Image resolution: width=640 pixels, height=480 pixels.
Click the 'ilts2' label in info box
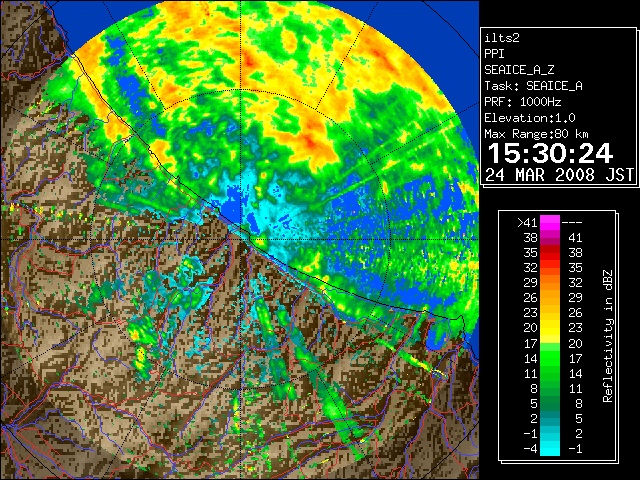[x=502, y=38]
